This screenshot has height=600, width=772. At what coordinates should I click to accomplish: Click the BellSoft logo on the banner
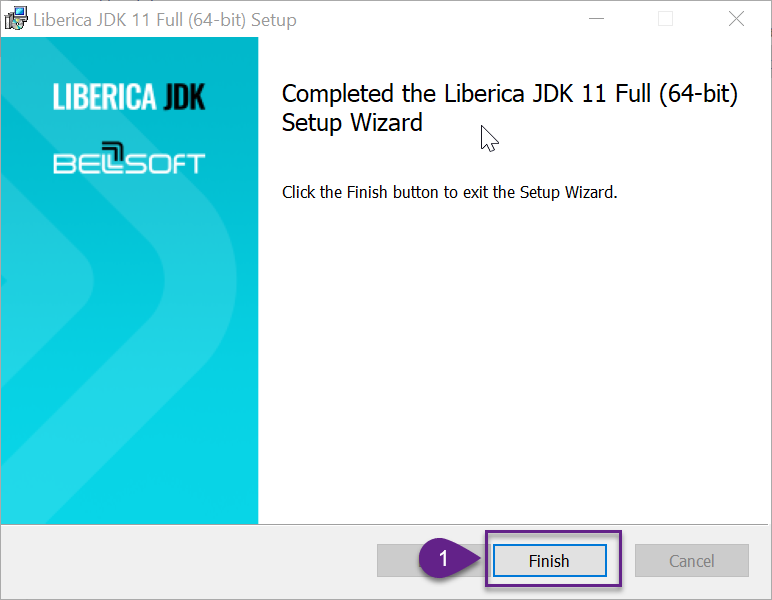[129, 158]
